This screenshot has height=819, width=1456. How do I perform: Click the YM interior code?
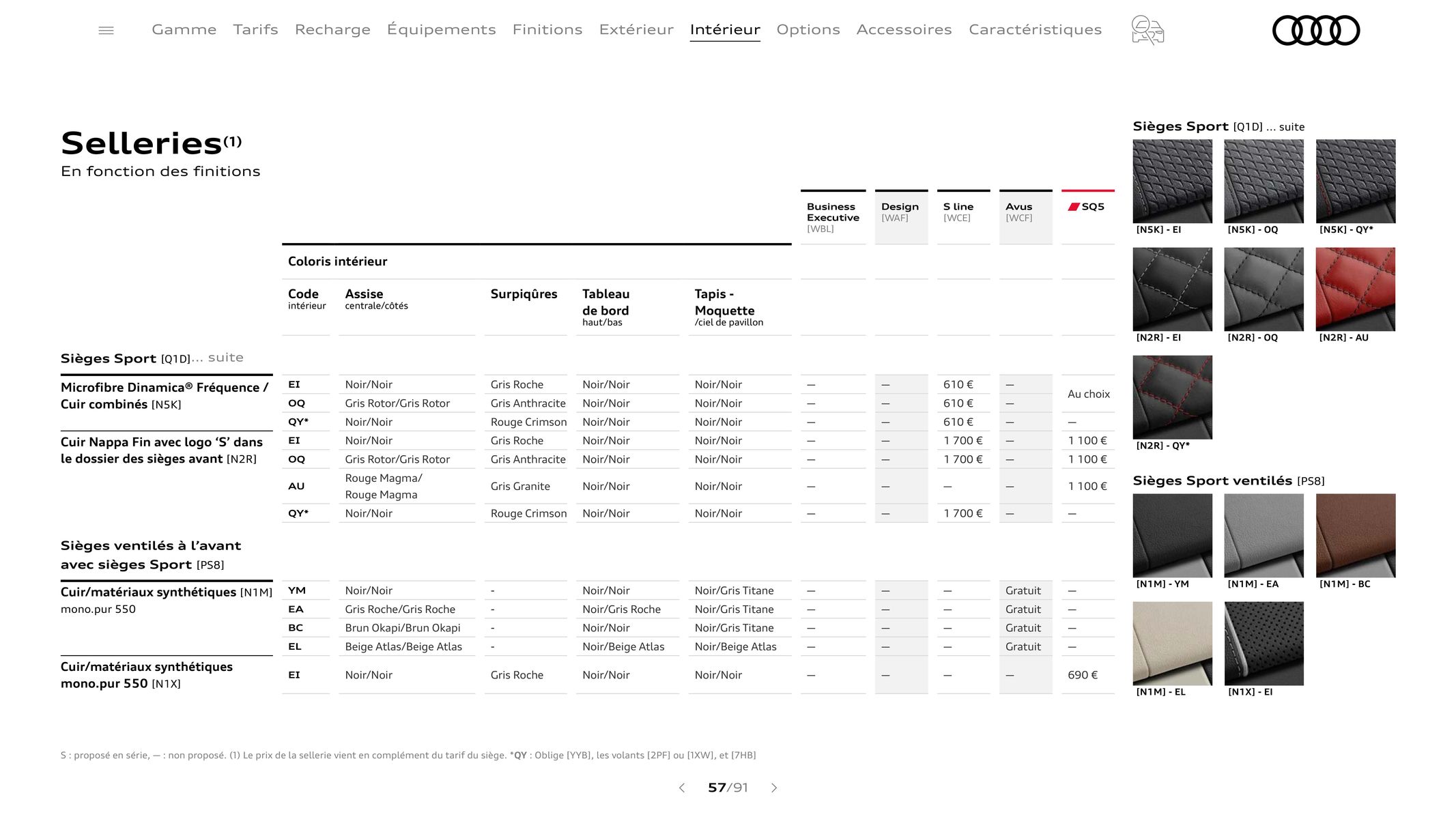pos(297,590)
